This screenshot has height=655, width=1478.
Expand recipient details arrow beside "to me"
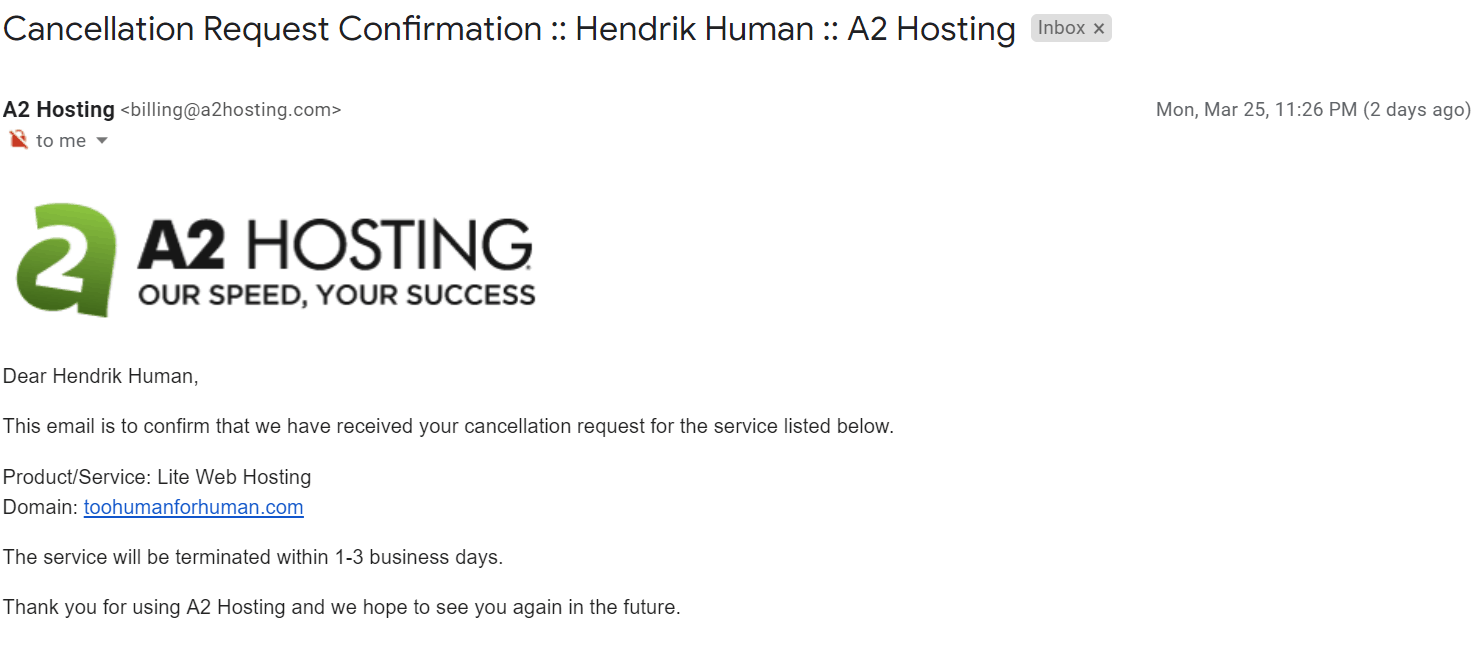click(101, 141)
